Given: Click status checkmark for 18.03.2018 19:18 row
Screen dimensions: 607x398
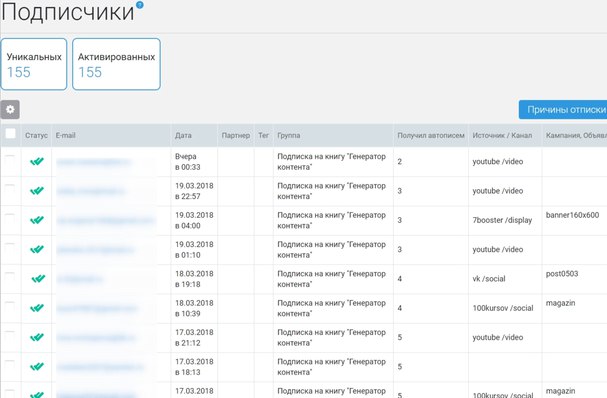Looking at the screenshot, I should click(x=38, y=278).
